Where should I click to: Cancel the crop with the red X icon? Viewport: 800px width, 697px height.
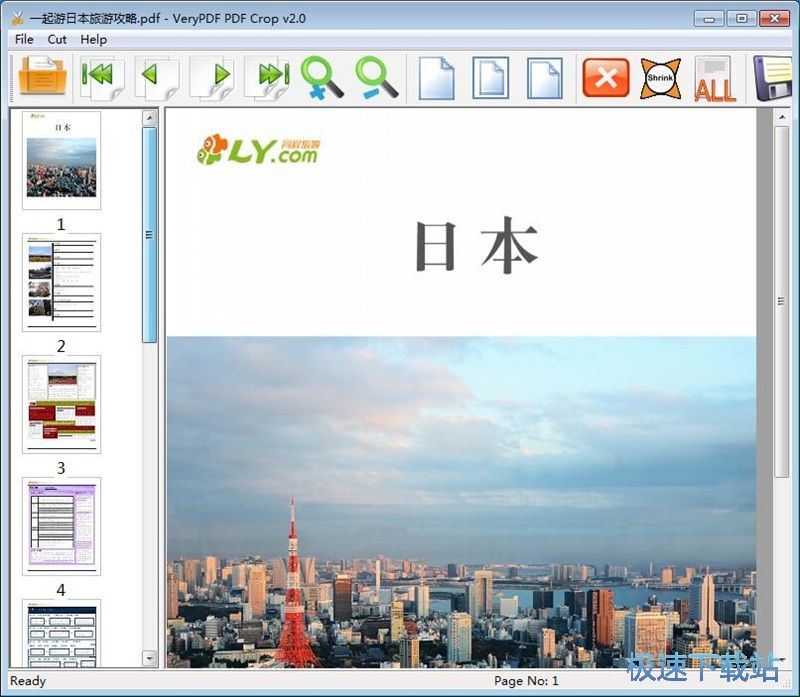(x=604, y=77)
